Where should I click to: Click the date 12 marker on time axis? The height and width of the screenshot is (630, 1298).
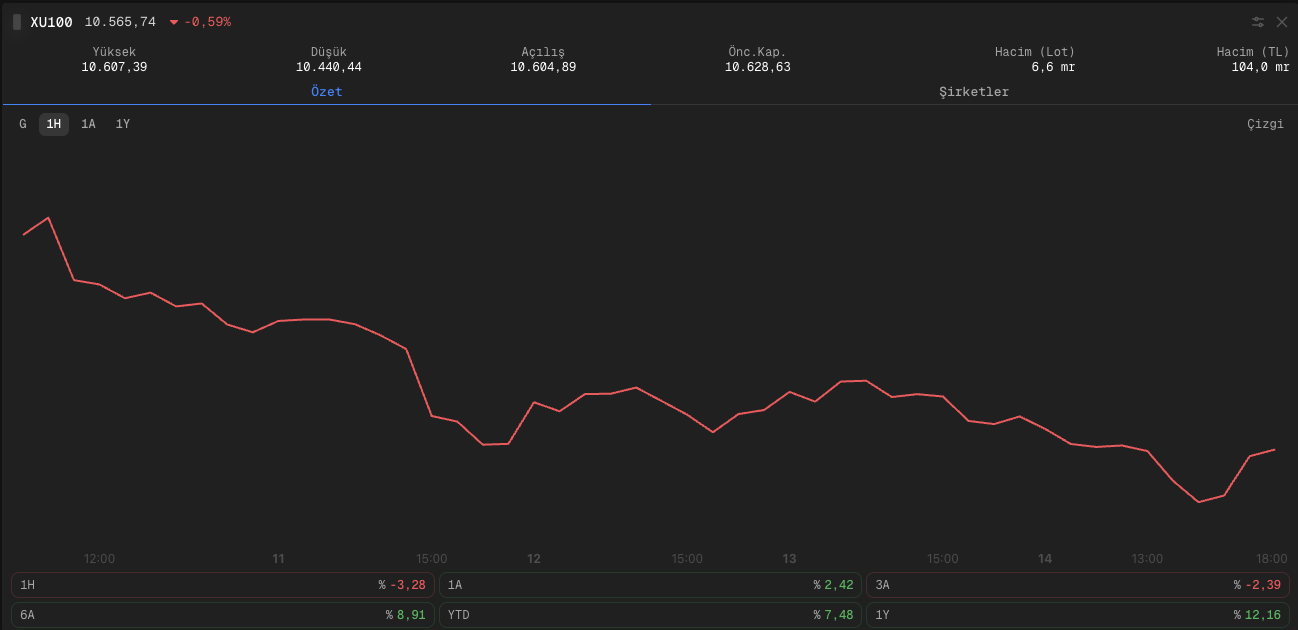(534, 559)
